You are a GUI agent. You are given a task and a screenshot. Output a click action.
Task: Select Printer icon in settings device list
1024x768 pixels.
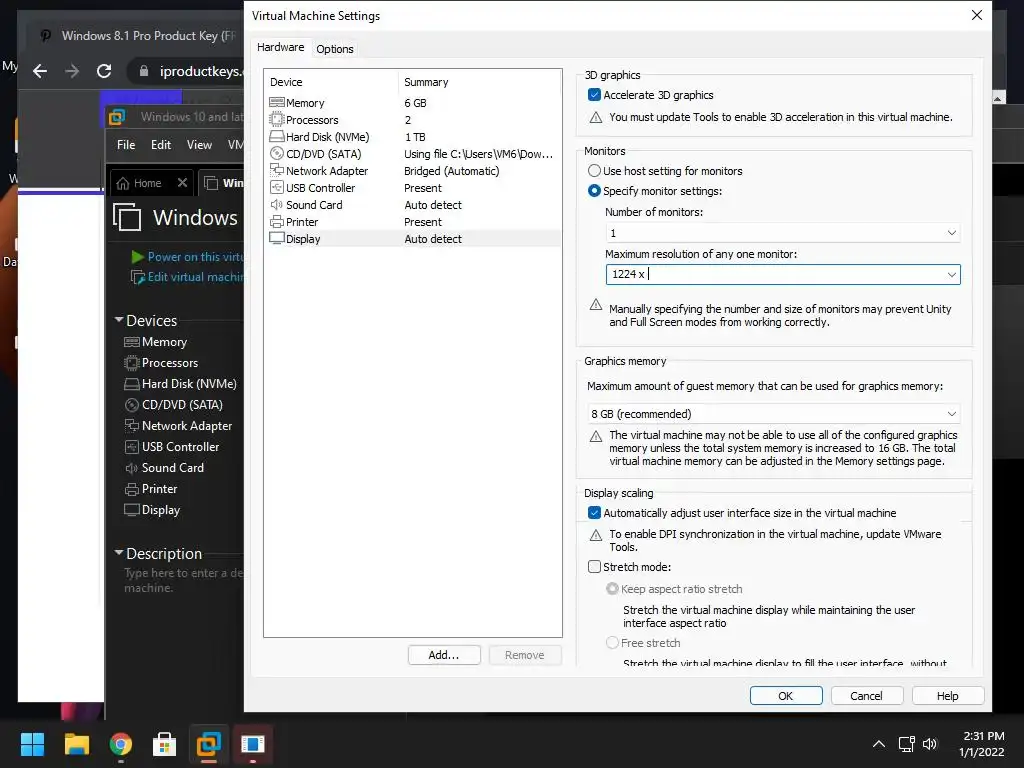tap(277, 221)
